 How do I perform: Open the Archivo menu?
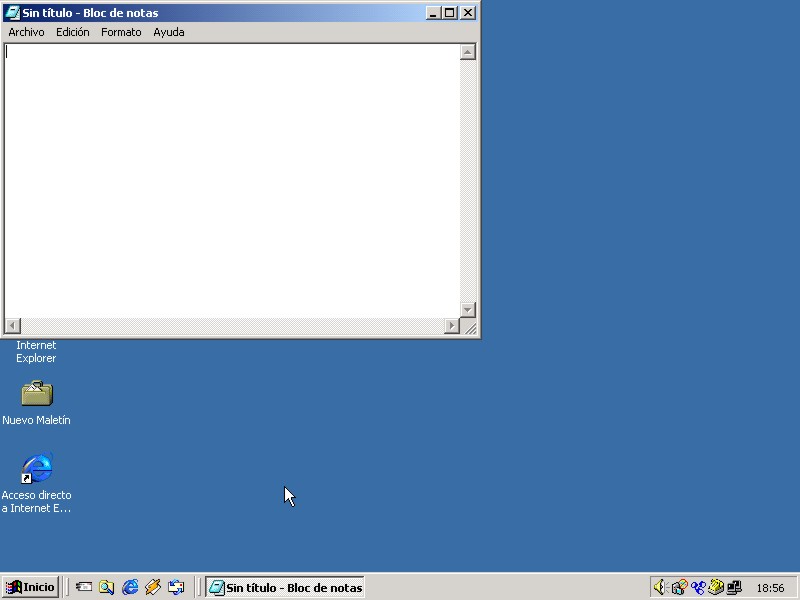pos(26,32)
